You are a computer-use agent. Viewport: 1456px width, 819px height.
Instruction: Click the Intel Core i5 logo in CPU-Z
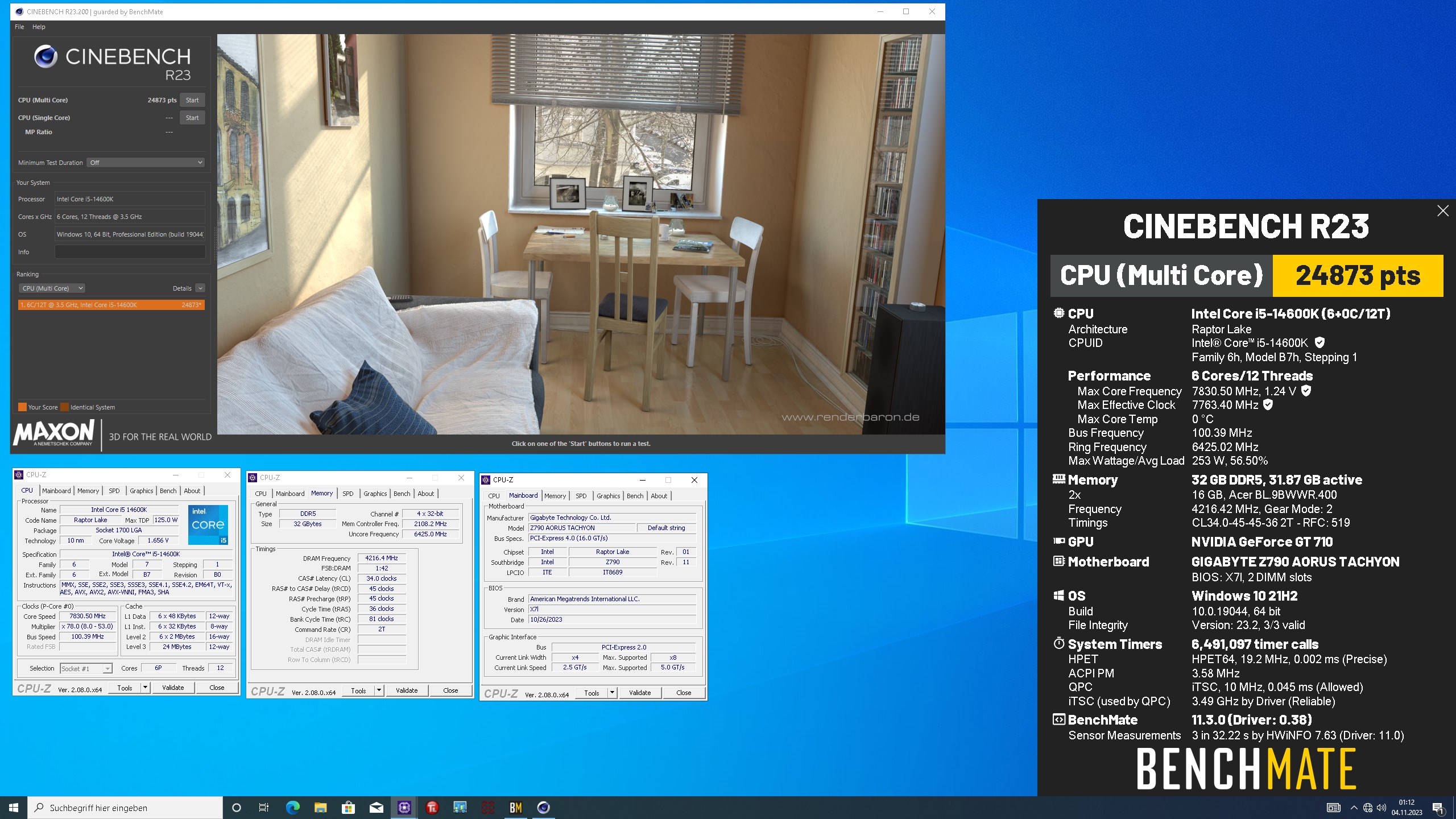pyautogui.click(x=208, y=525)
